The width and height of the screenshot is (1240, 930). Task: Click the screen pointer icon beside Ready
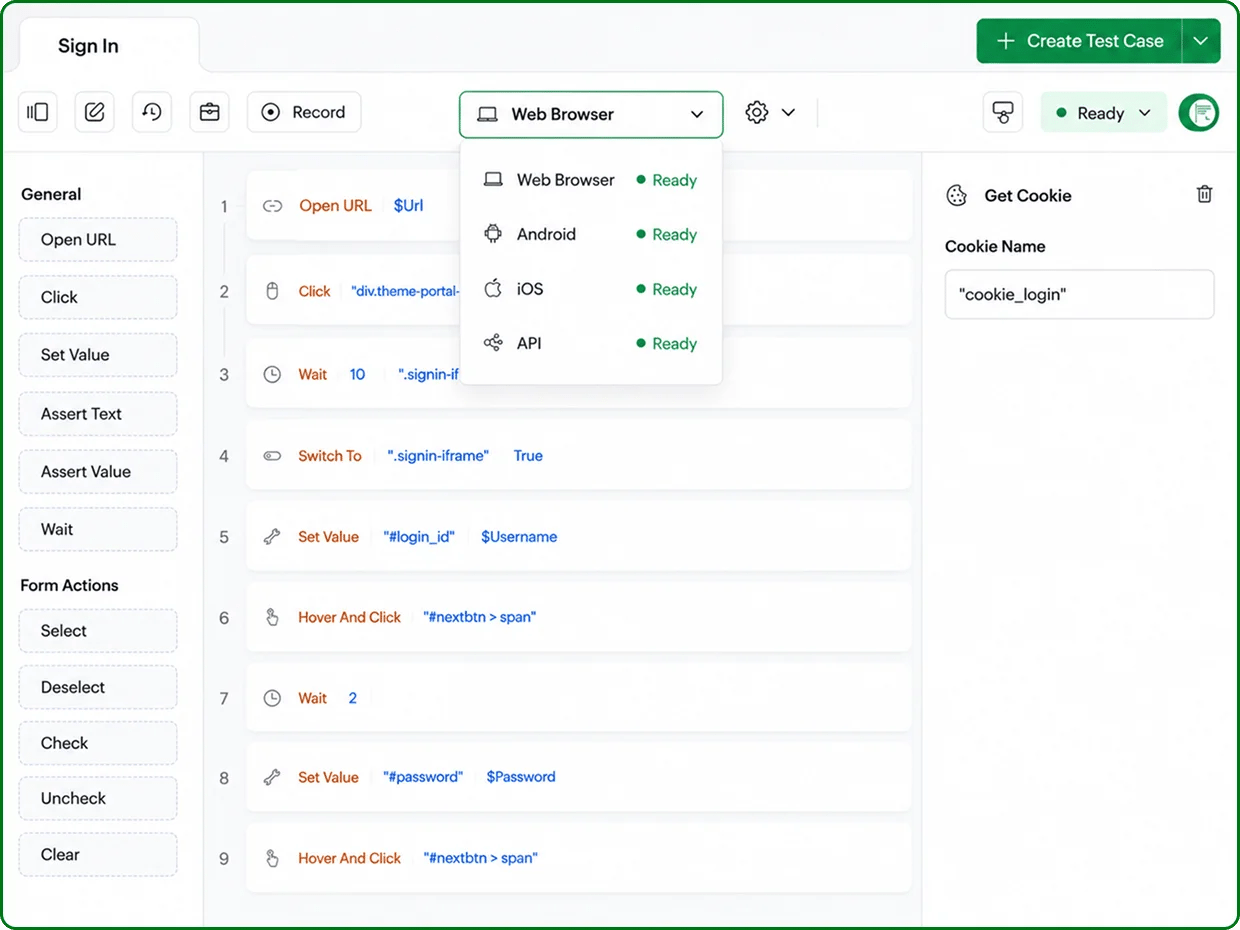tap(1003, 113)
